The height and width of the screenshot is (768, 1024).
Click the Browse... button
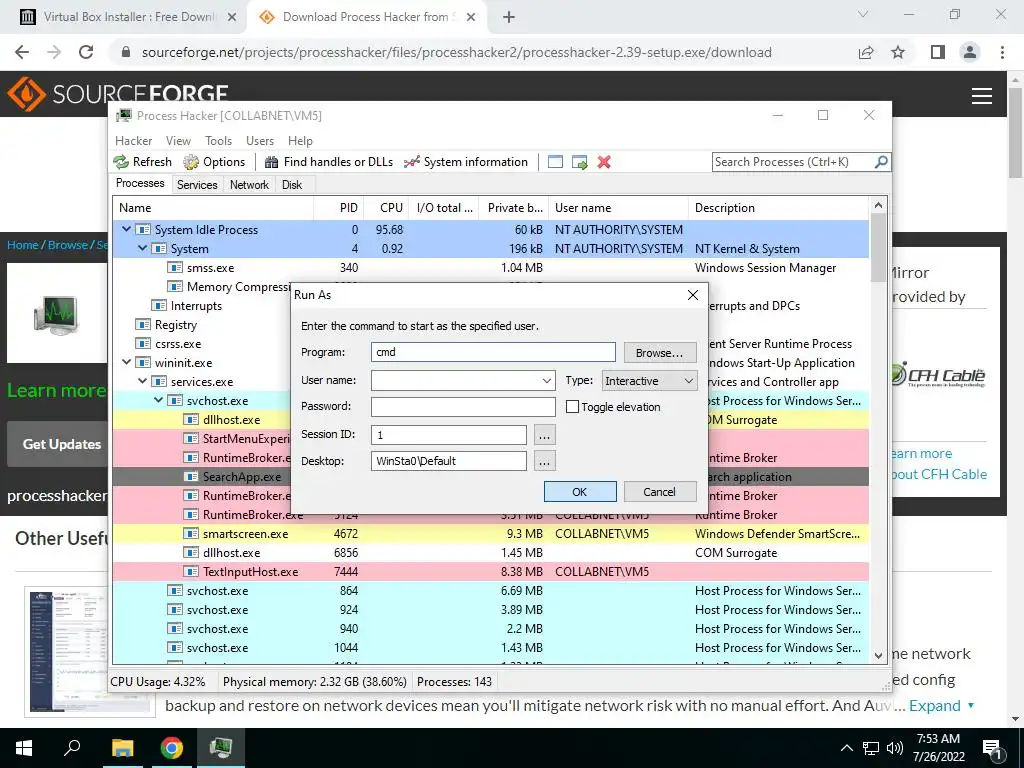click(x=660, y=353)
